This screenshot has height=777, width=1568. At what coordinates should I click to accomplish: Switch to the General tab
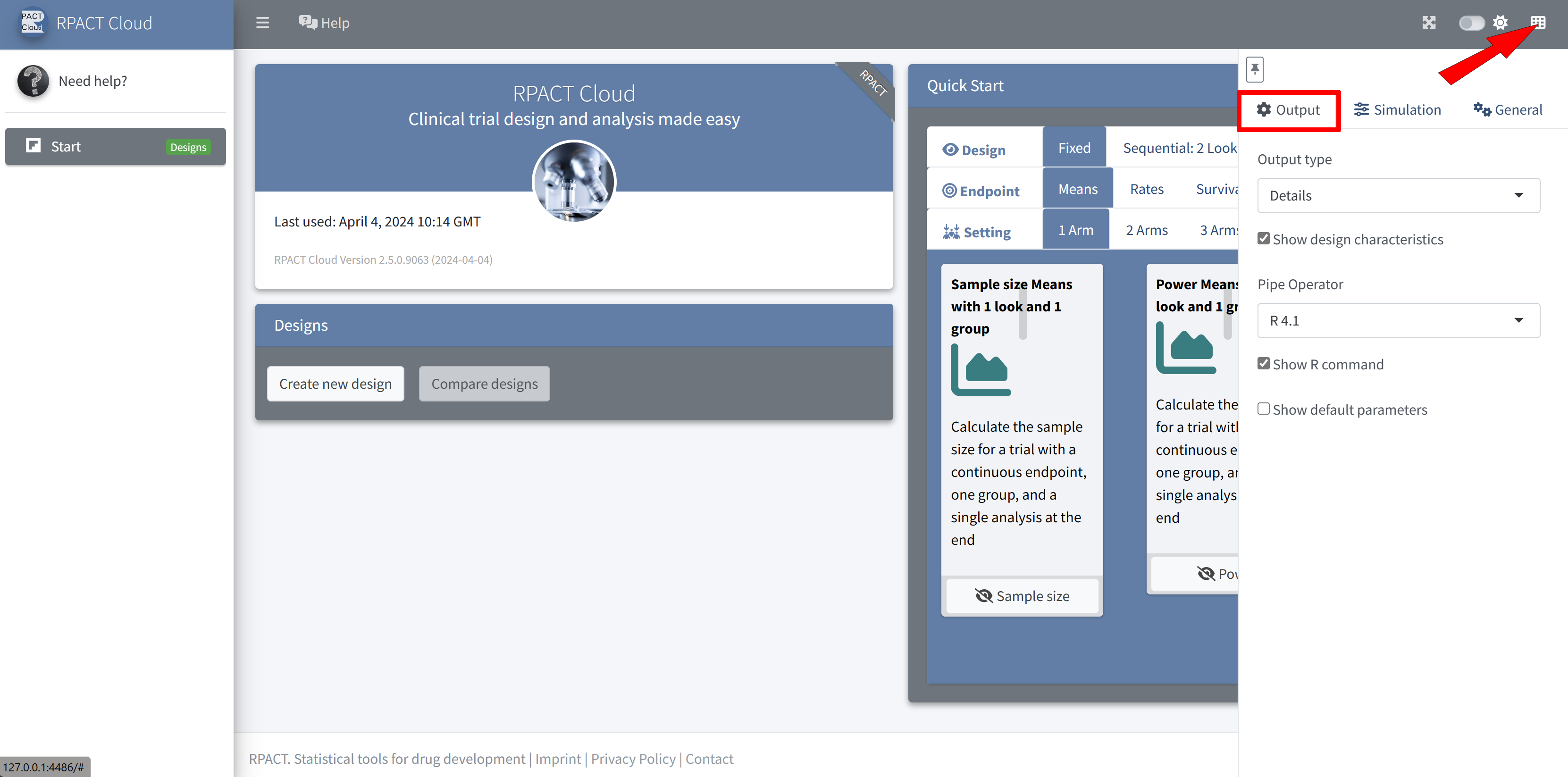[1508, 110]
